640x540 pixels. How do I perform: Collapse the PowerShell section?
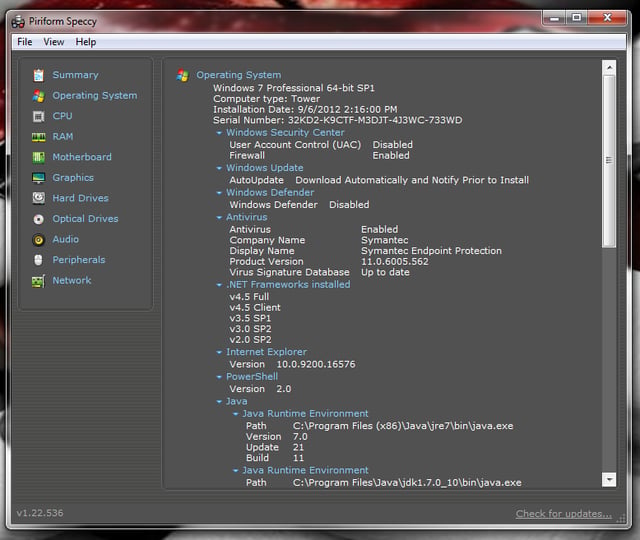[x=219, y=377]
